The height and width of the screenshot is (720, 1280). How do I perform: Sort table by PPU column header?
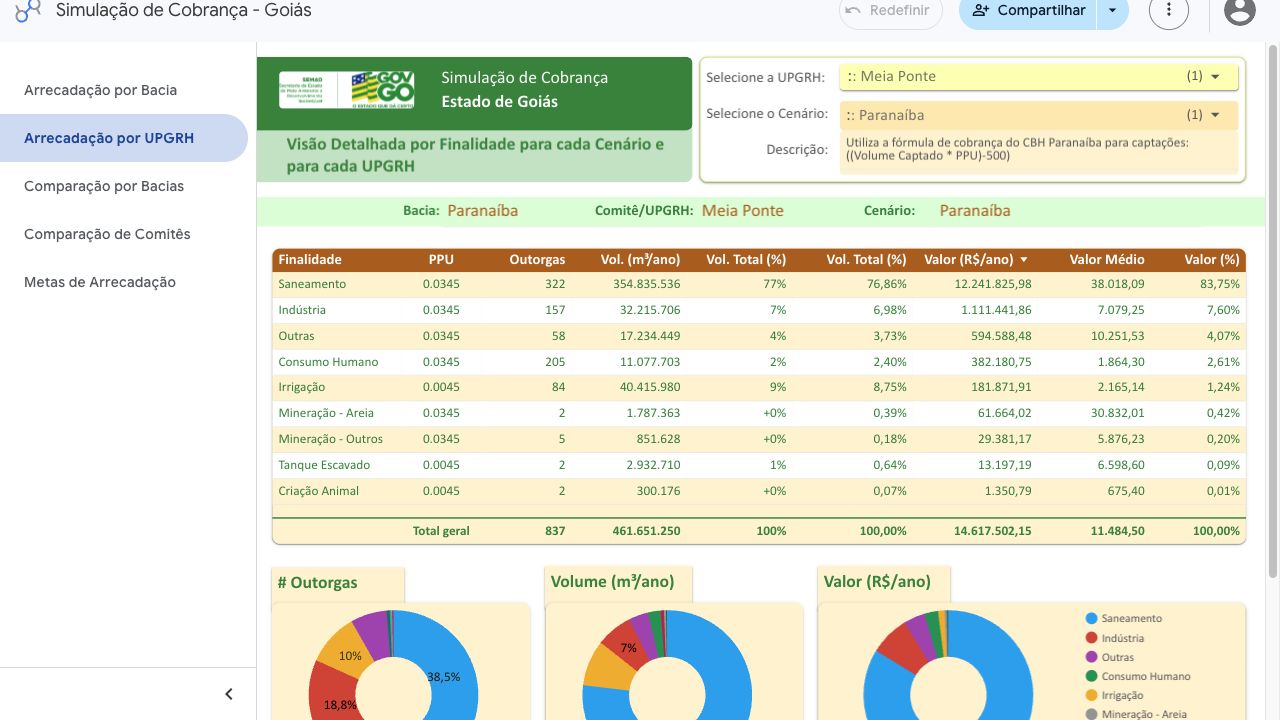[441, 260]
